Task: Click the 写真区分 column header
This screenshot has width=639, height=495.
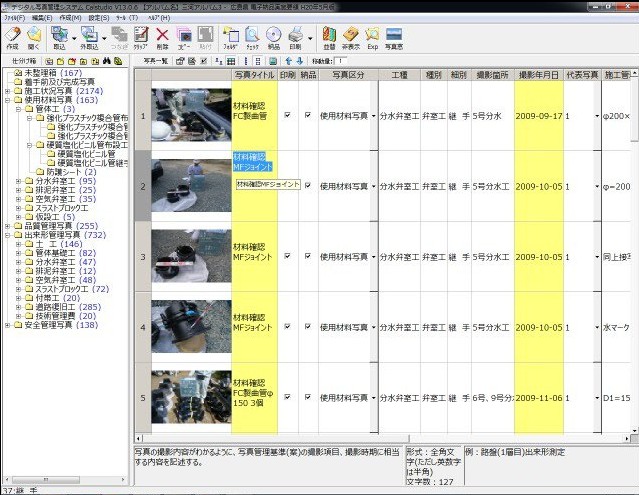Action: (x=348, y=75)
